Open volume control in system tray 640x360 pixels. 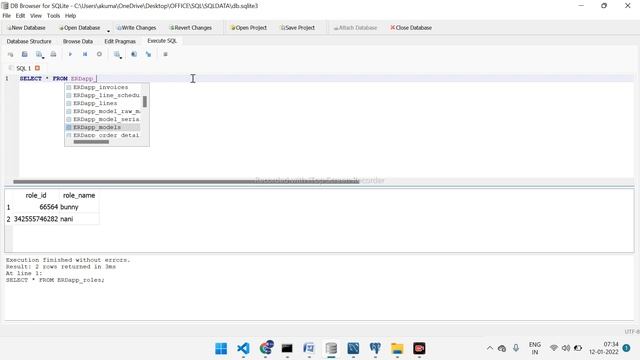click(566, 348)
